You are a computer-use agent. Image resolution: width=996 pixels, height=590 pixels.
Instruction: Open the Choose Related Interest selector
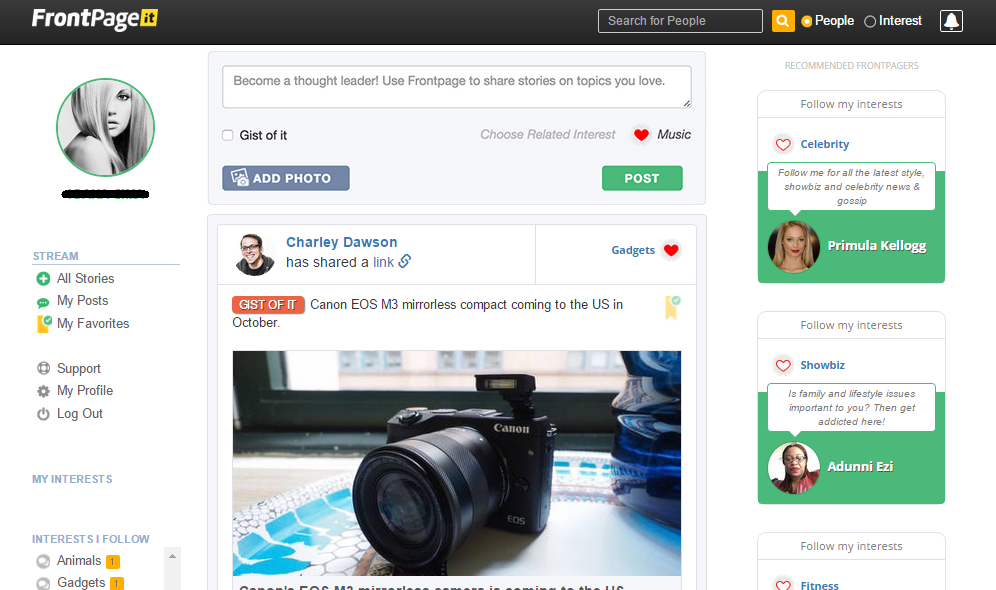548,135
